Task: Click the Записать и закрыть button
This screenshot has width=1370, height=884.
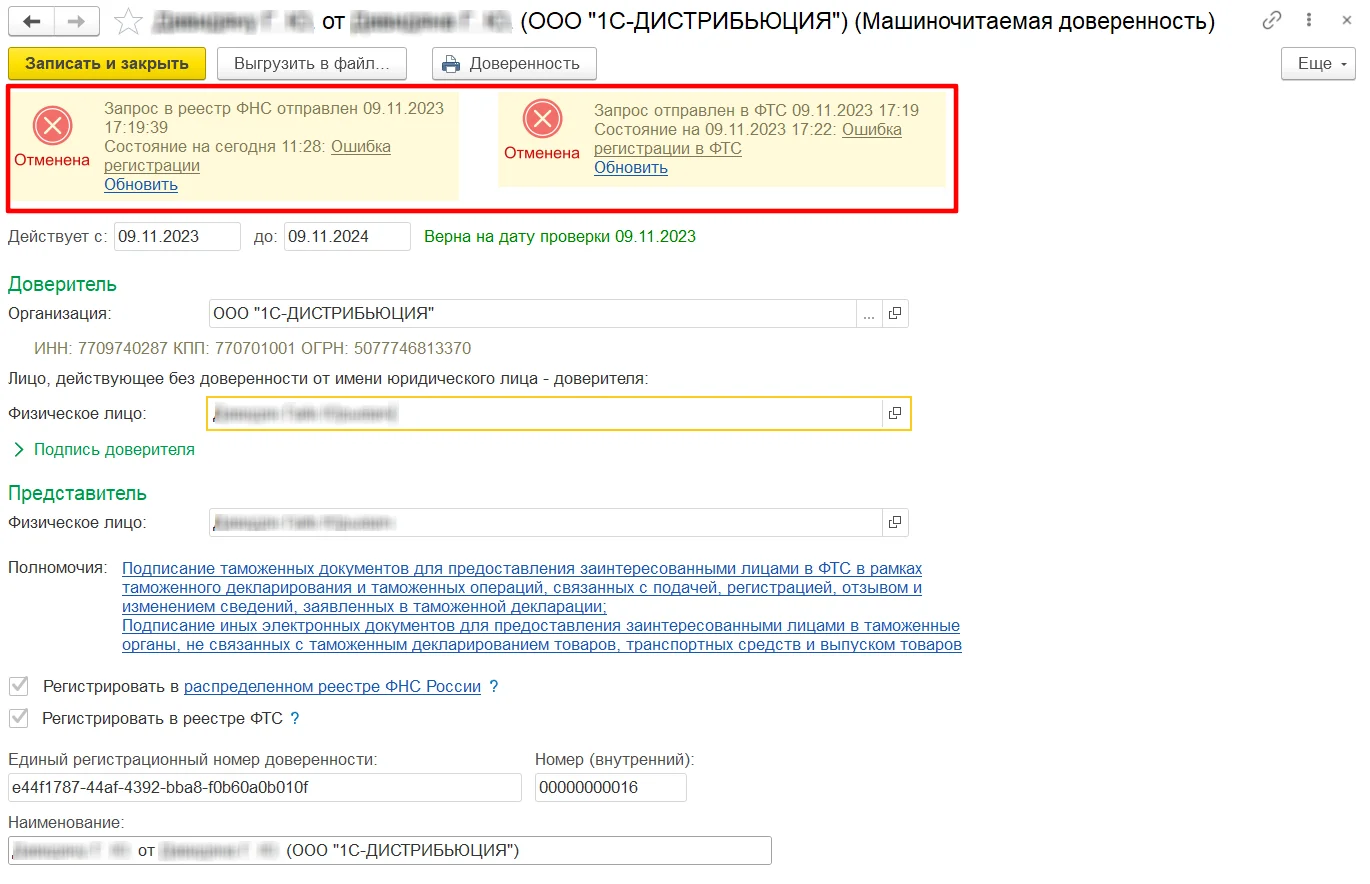Action: click(107, 64)
